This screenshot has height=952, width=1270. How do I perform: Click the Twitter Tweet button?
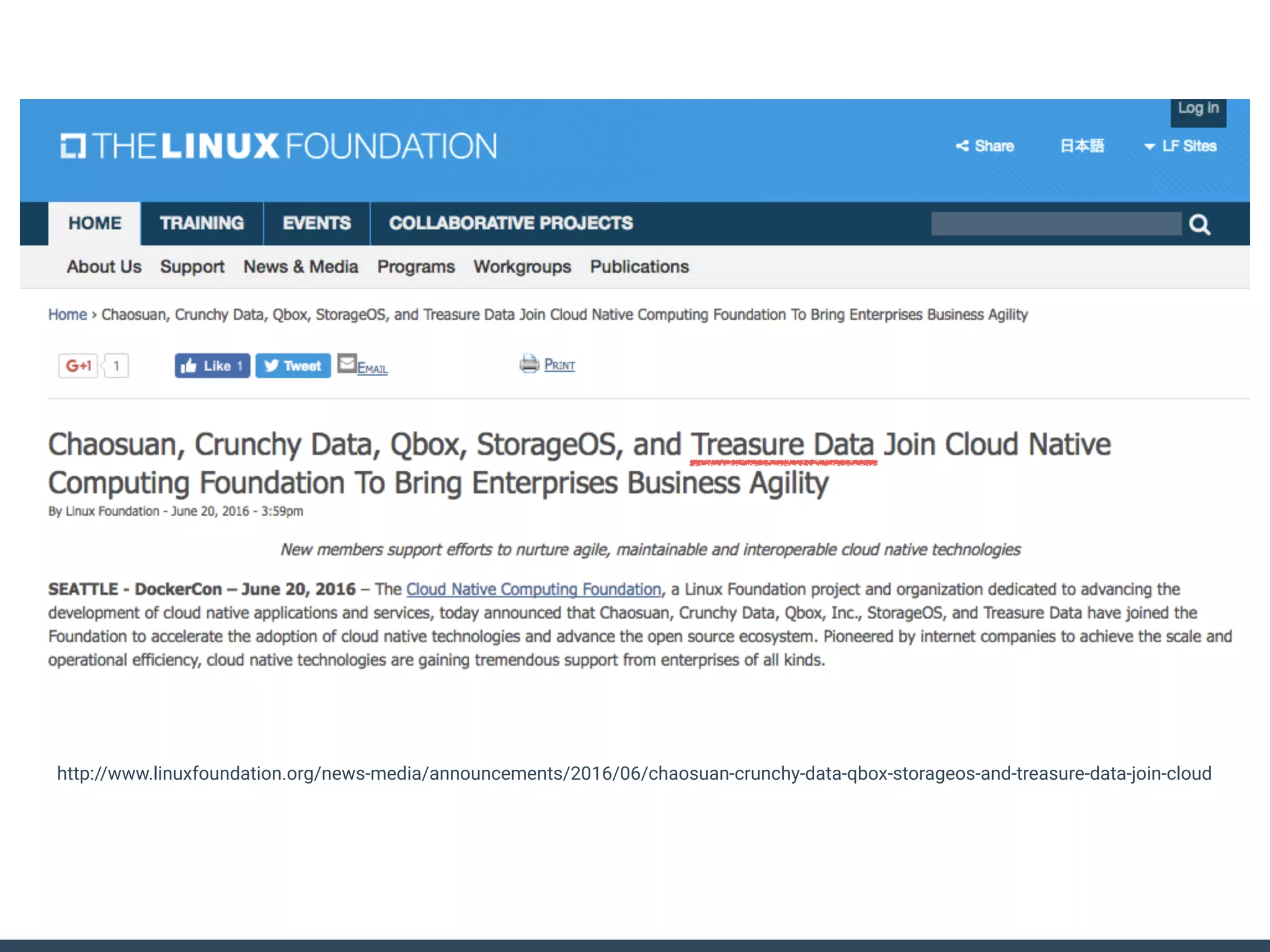[x=293, y=366]
